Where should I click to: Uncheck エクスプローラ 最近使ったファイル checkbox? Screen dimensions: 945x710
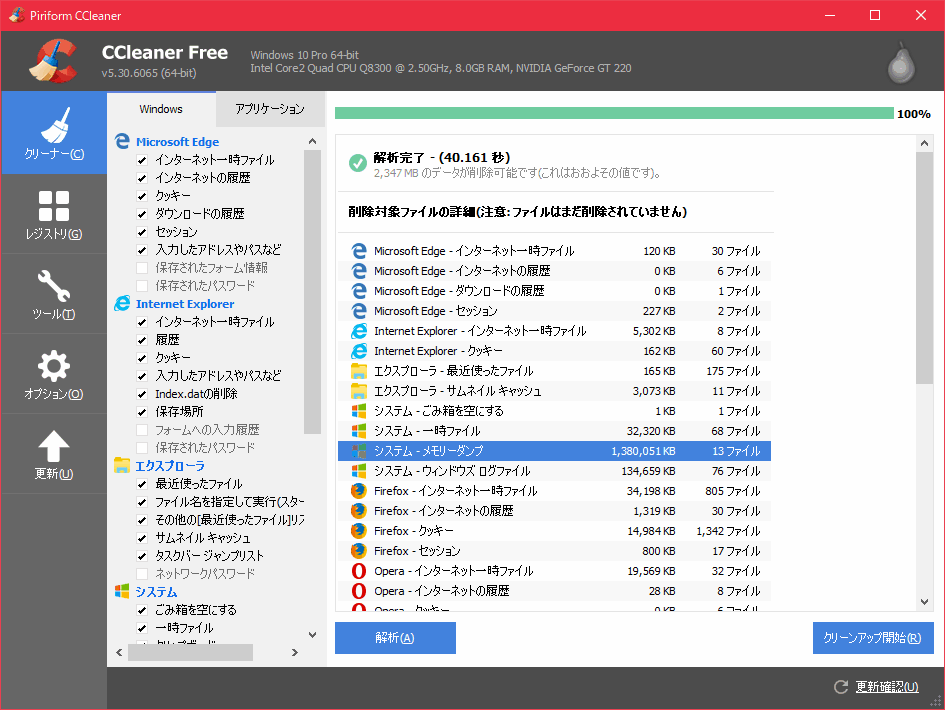142,484
